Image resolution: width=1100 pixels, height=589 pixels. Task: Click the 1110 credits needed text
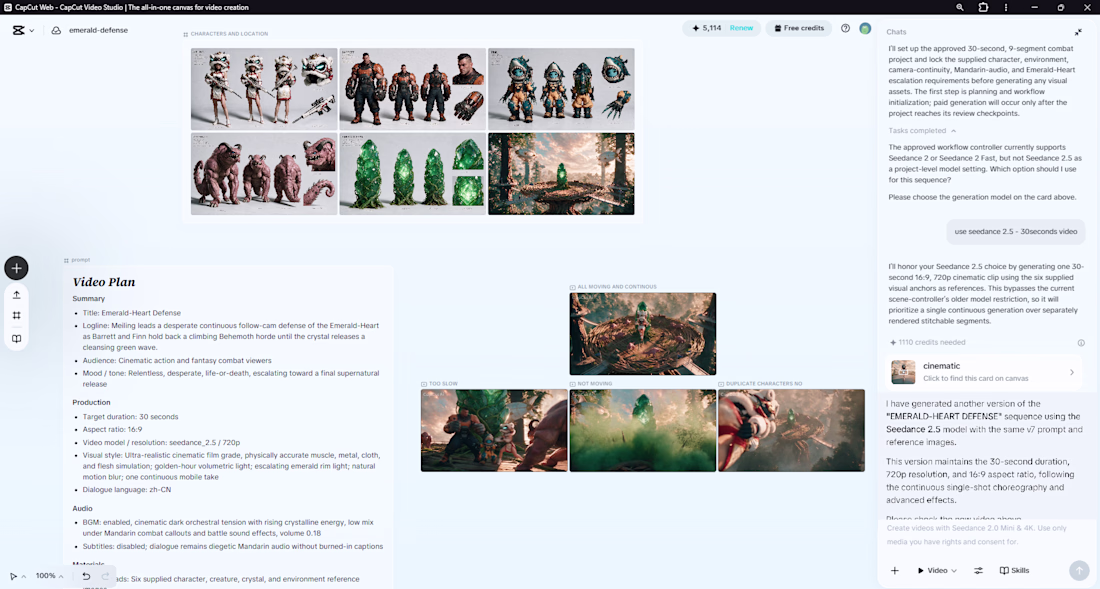pyautogui.click(x=932, y=343)
